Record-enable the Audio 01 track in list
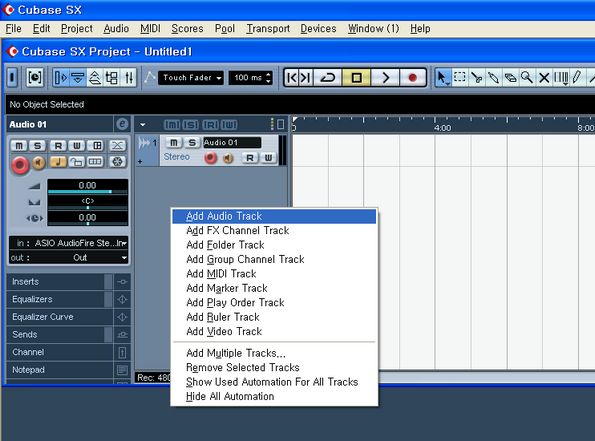Screen dimensions: 595x441 pyautogui.click(x=211, y=158)
